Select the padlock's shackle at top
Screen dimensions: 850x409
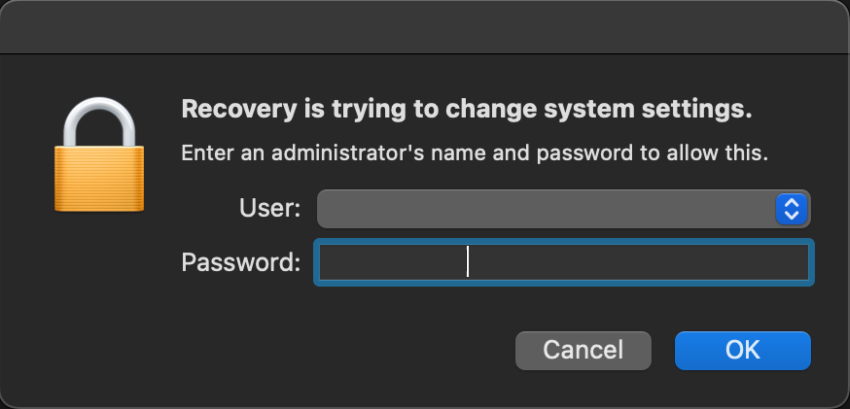coord(98,118)
